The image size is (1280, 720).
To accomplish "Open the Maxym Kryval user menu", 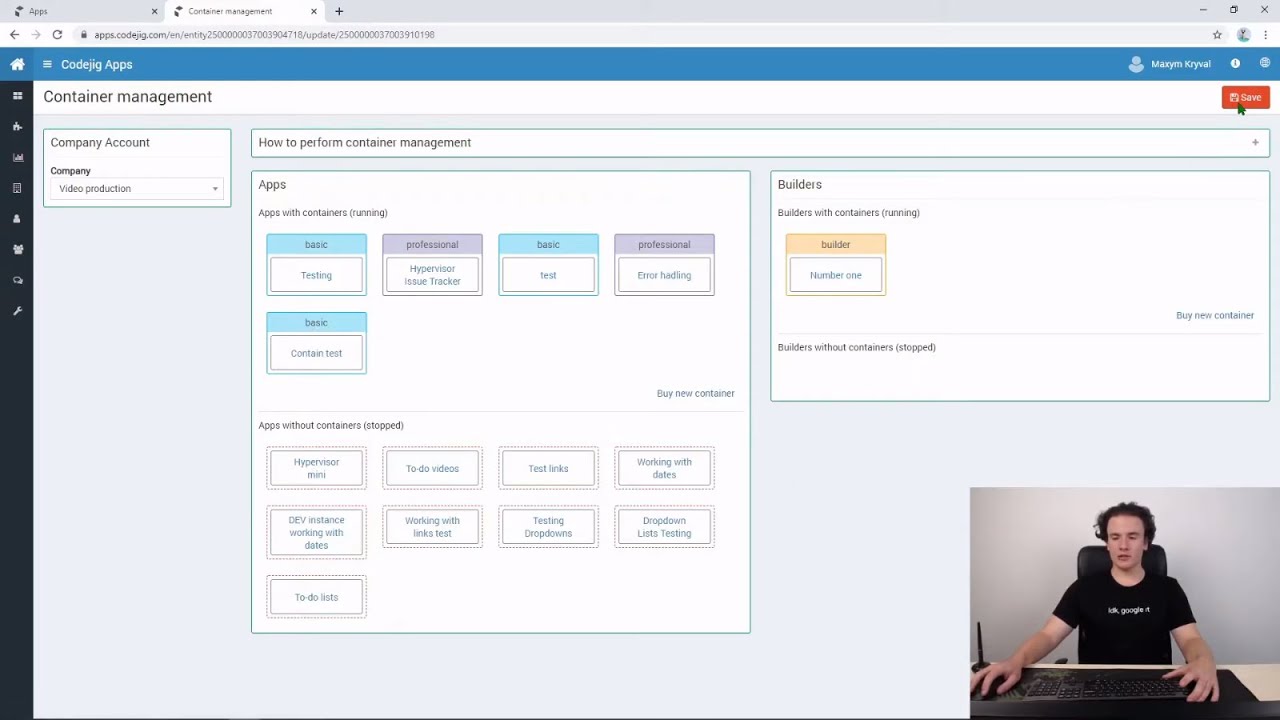I will click(1169, 64).
